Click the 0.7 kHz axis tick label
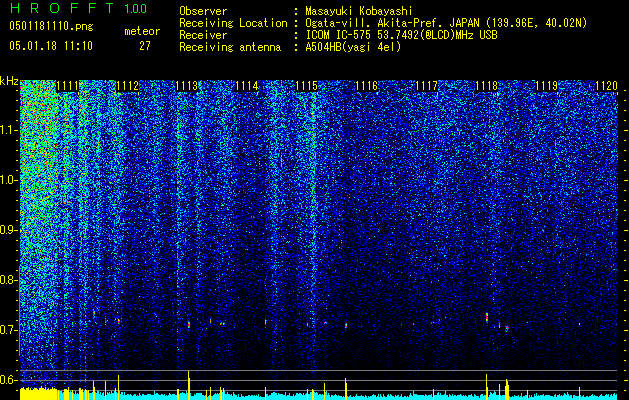629x400 pixels. 9,330
